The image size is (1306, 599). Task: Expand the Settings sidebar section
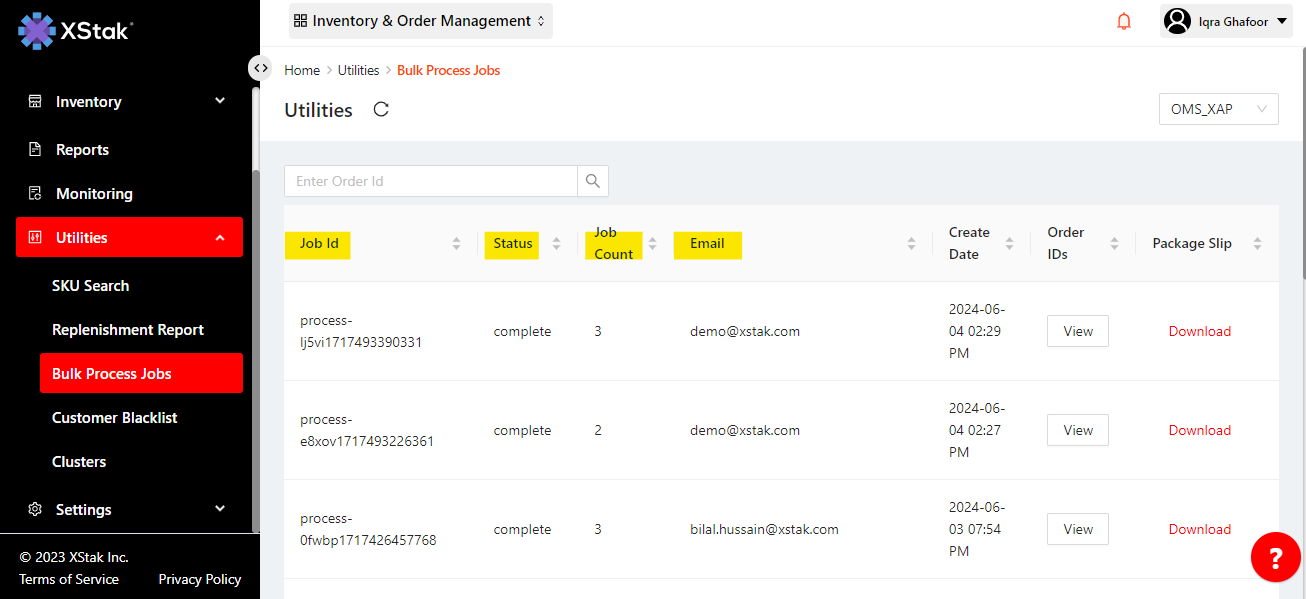(129, 510)
